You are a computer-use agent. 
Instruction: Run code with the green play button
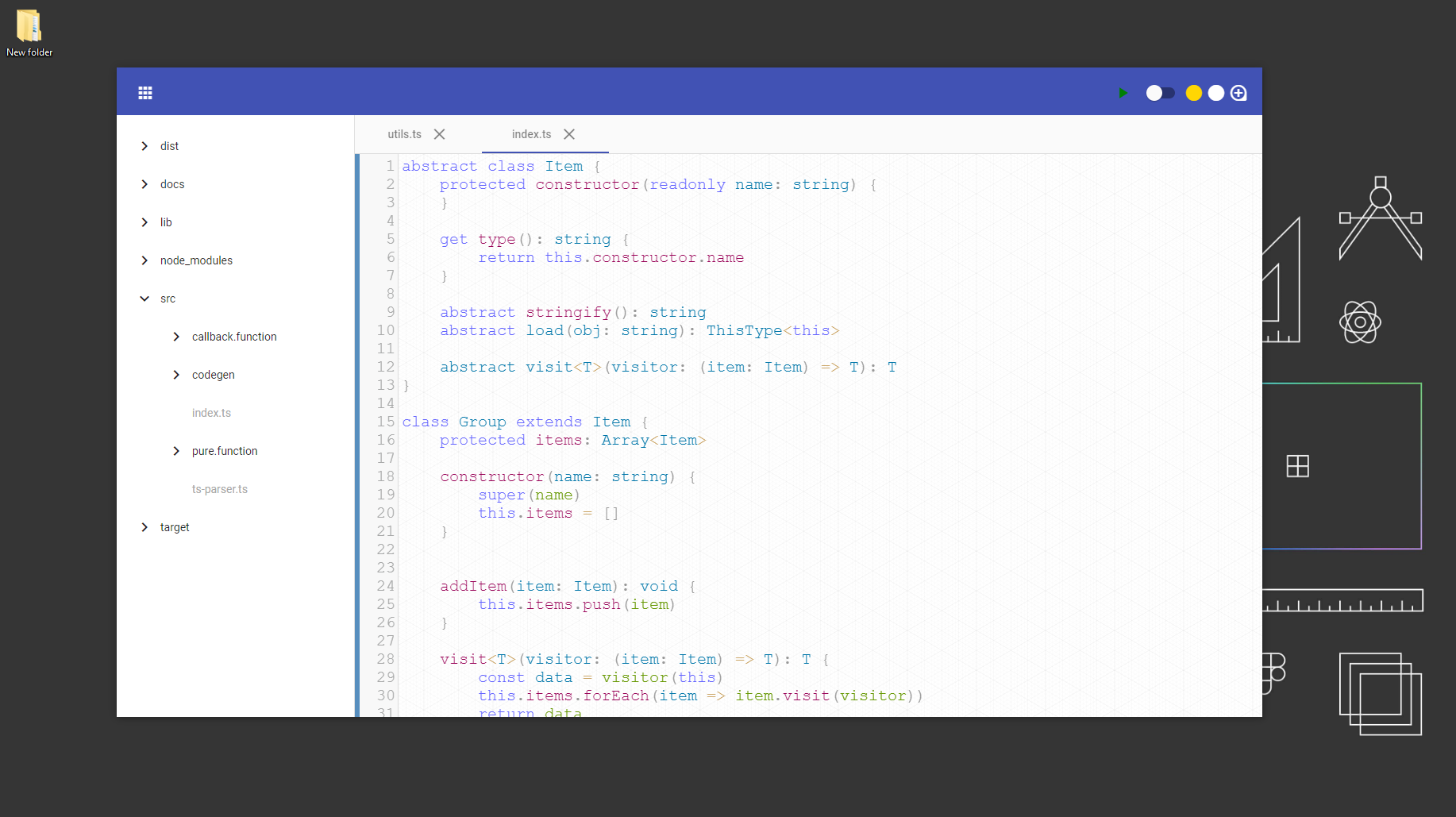[1123, 93]
